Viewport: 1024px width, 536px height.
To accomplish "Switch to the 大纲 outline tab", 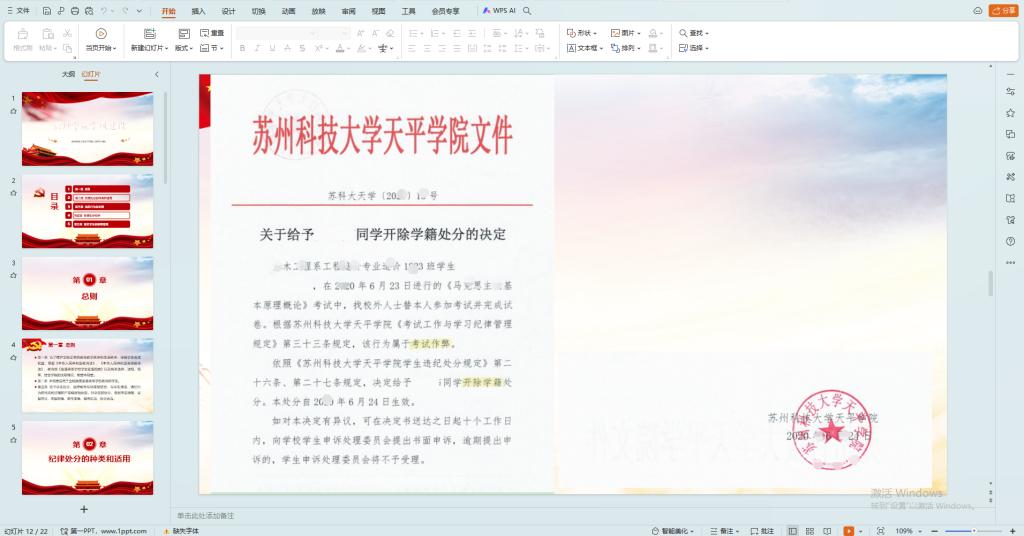I will coord(68,74).
